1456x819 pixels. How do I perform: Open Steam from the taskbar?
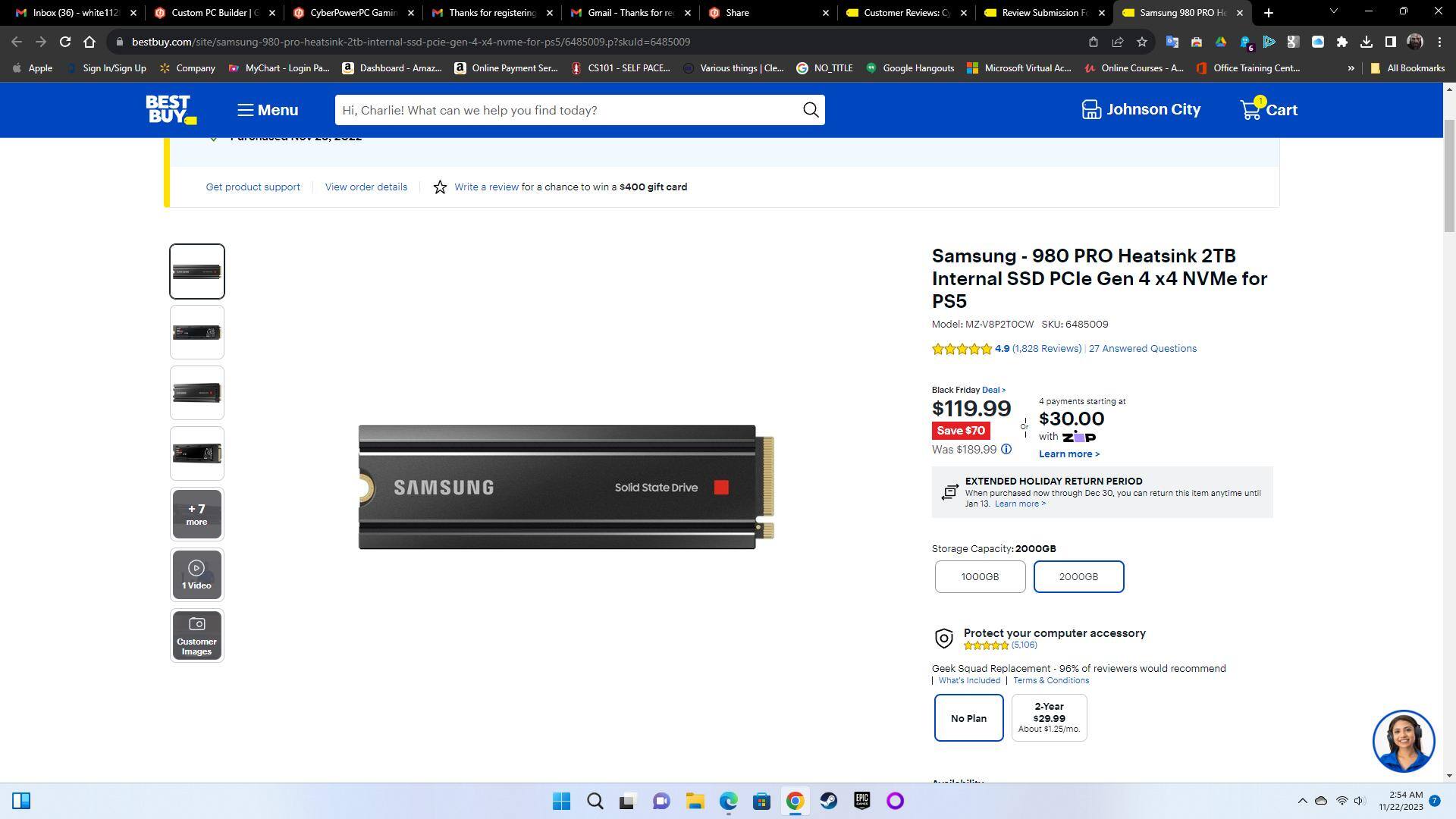point(828,802)
